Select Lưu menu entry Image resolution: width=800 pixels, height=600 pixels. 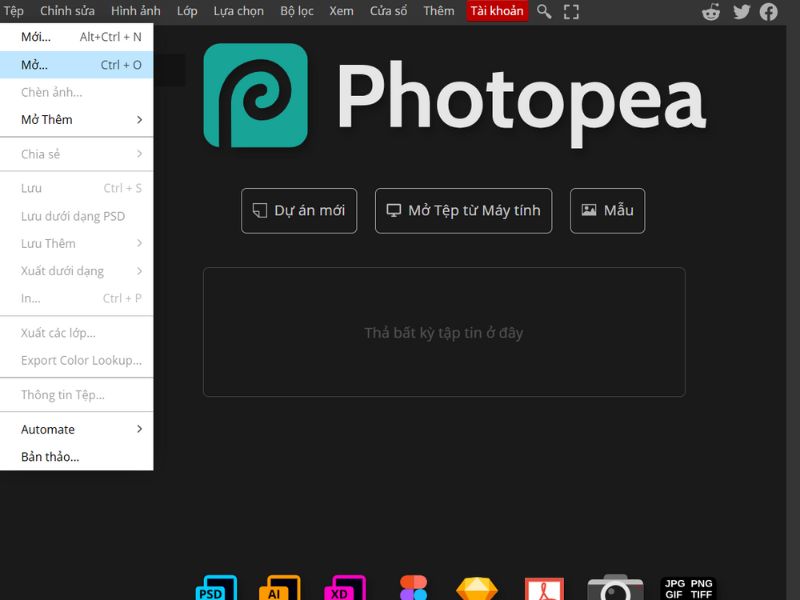tap(77, 188)
